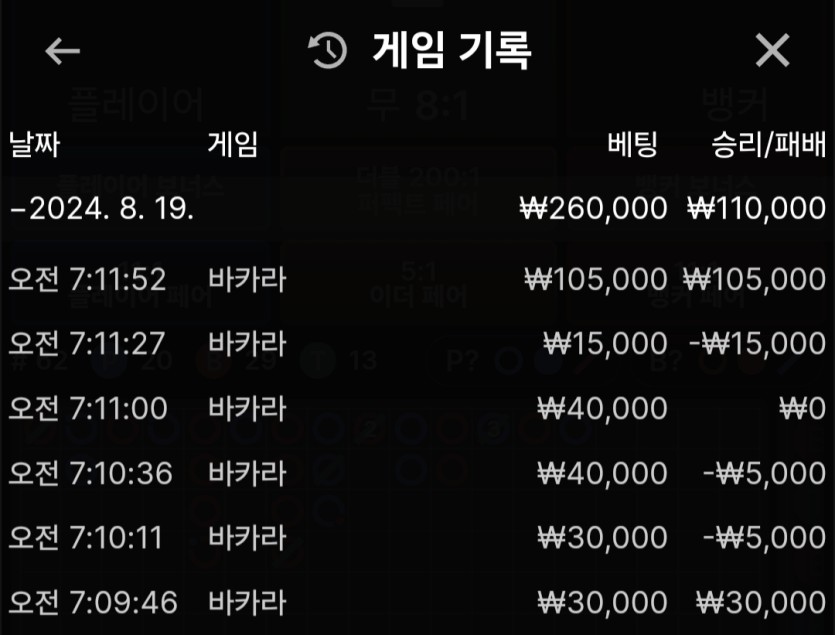Viewport: 835px width, 635px height.
Task: Select the 오전 7:10:36 game row
Action: 418,474
